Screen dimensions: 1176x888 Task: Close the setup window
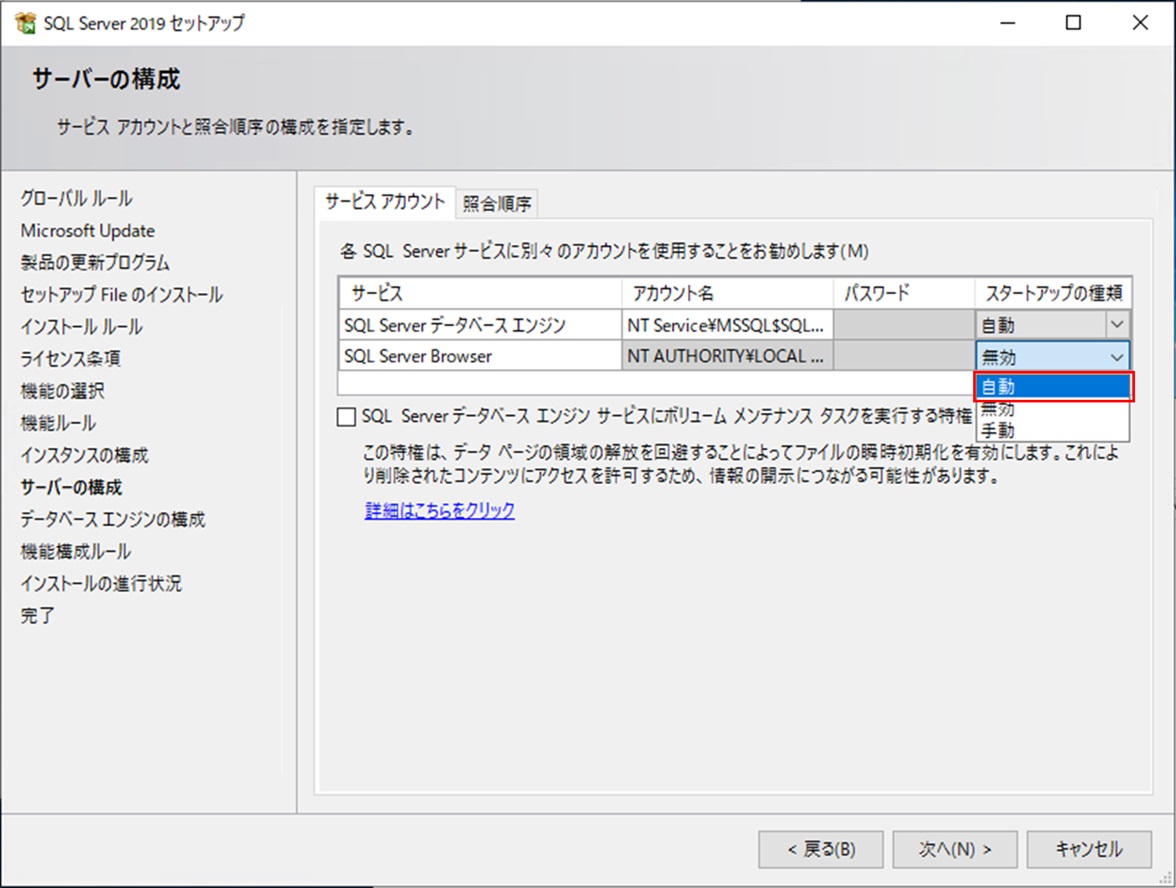point(1139,23)
